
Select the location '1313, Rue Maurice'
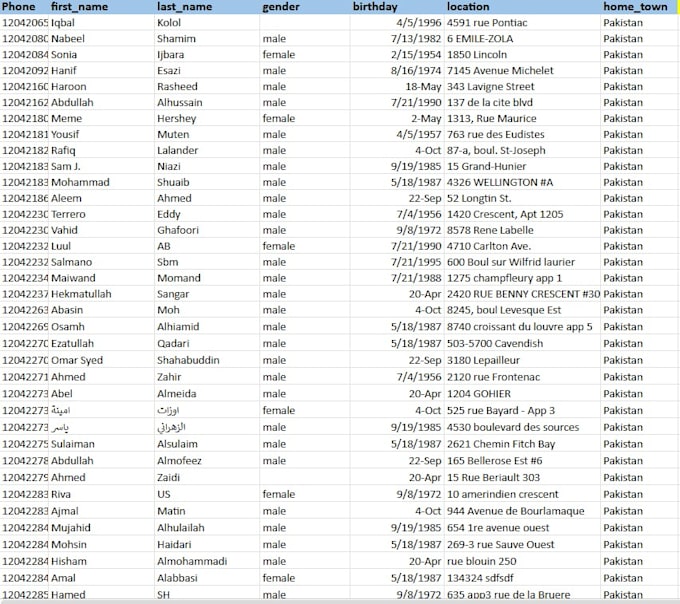point(491,118)
